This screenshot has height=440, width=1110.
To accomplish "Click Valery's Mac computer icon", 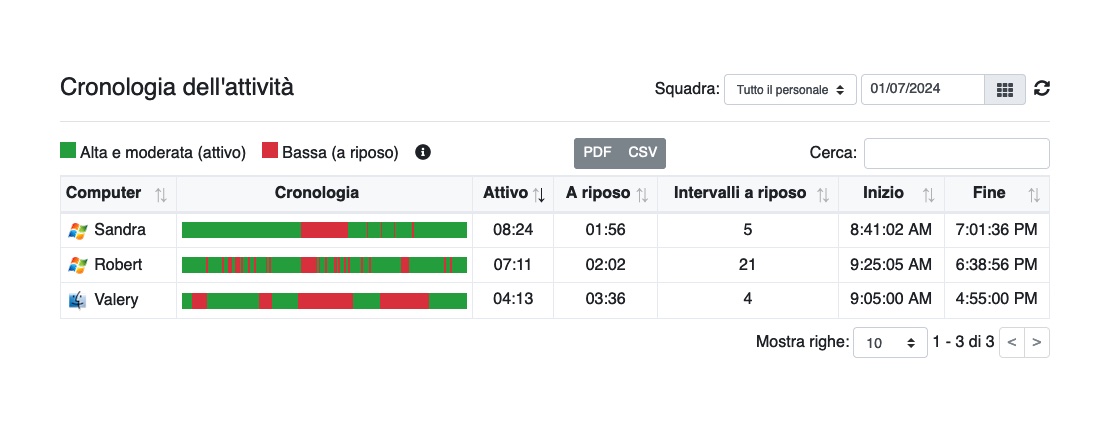I will 77,300.
